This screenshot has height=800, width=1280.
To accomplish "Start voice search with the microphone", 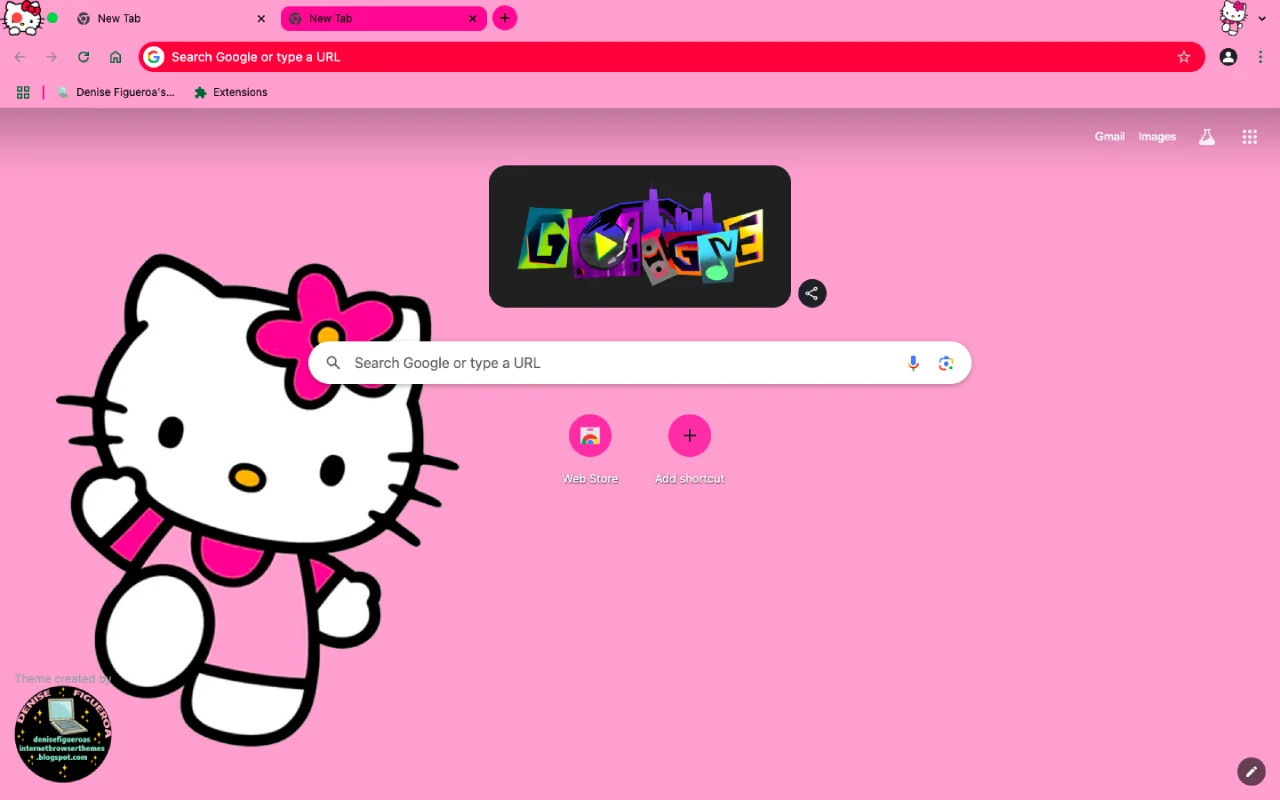I will (x=913, y=363).
